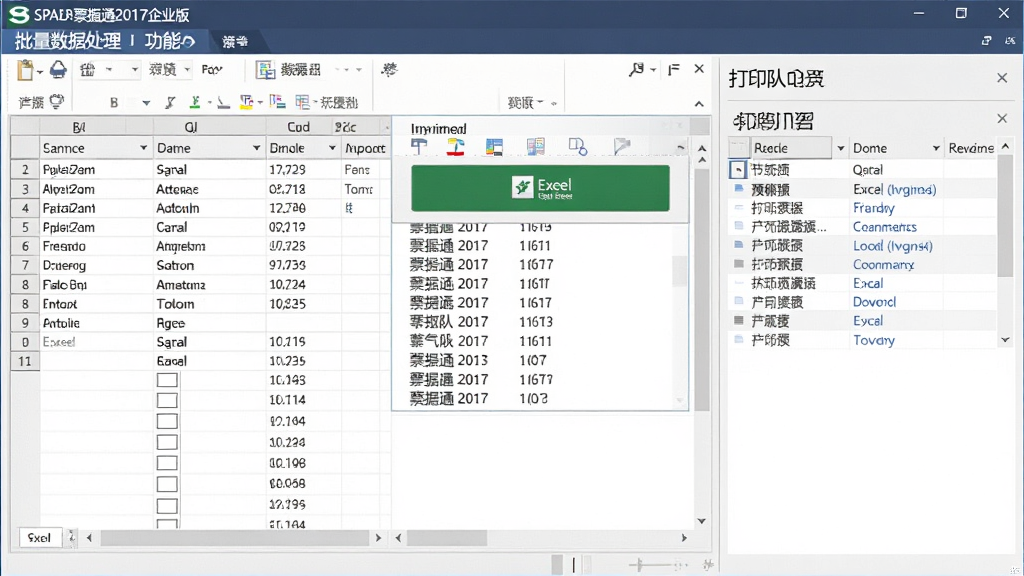
Task: Open the Dome column dropdown
Action: coord(936,148)
